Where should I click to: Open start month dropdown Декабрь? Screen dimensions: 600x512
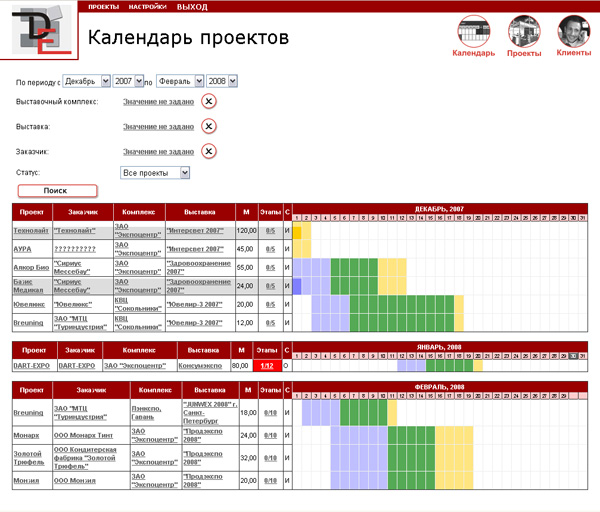(x=86, y=81)
